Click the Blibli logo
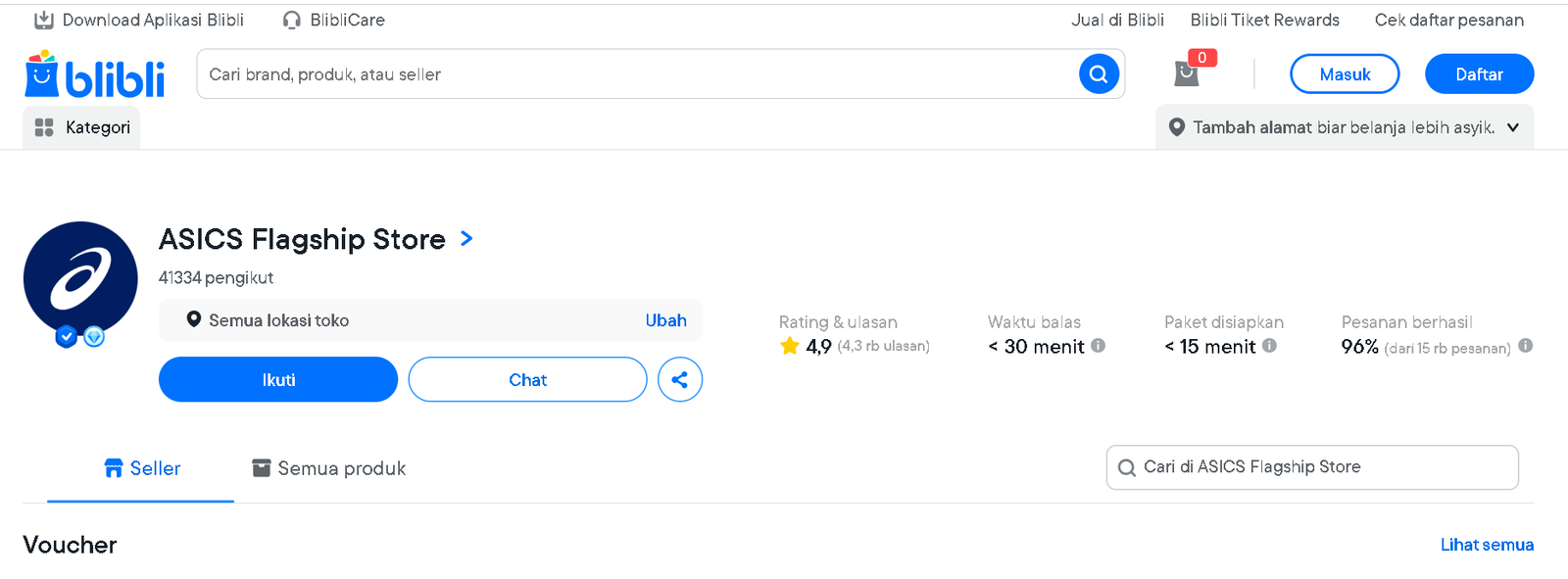The width and height of the screenshot is (1568, 579). [95, 74]
